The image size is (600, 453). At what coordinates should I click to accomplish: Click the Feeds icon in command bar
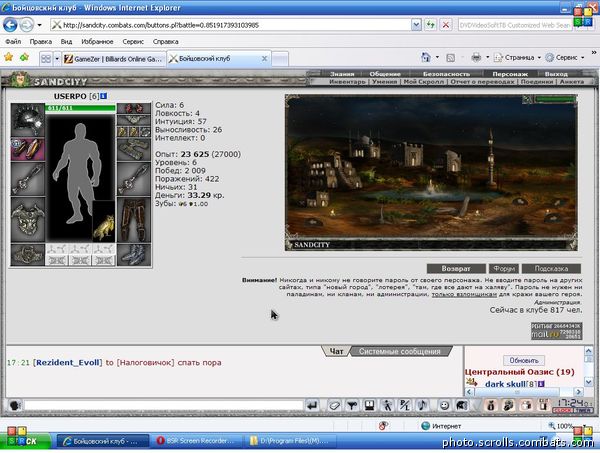pos(451,58)
